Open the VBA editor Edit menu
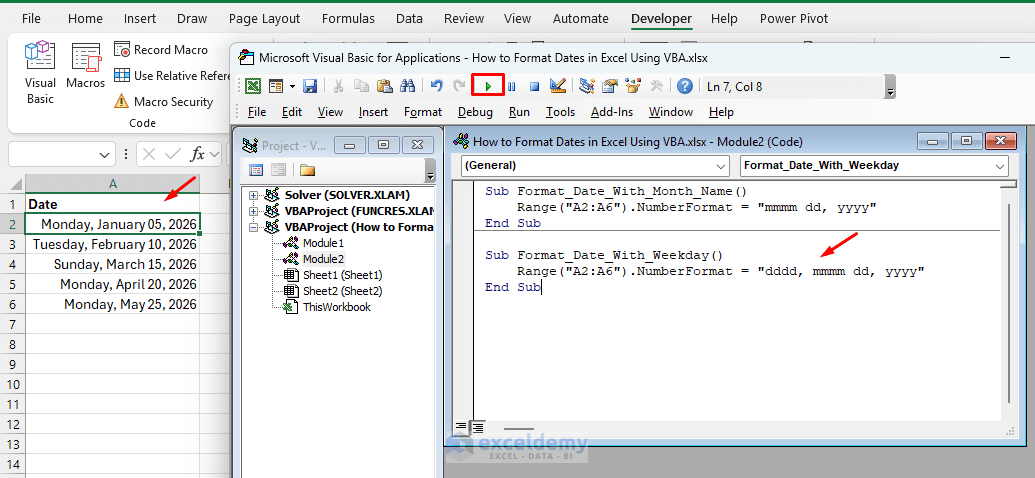Image resolution: width=1035 pixels, height=478 pixels. (x=292, y=112)
